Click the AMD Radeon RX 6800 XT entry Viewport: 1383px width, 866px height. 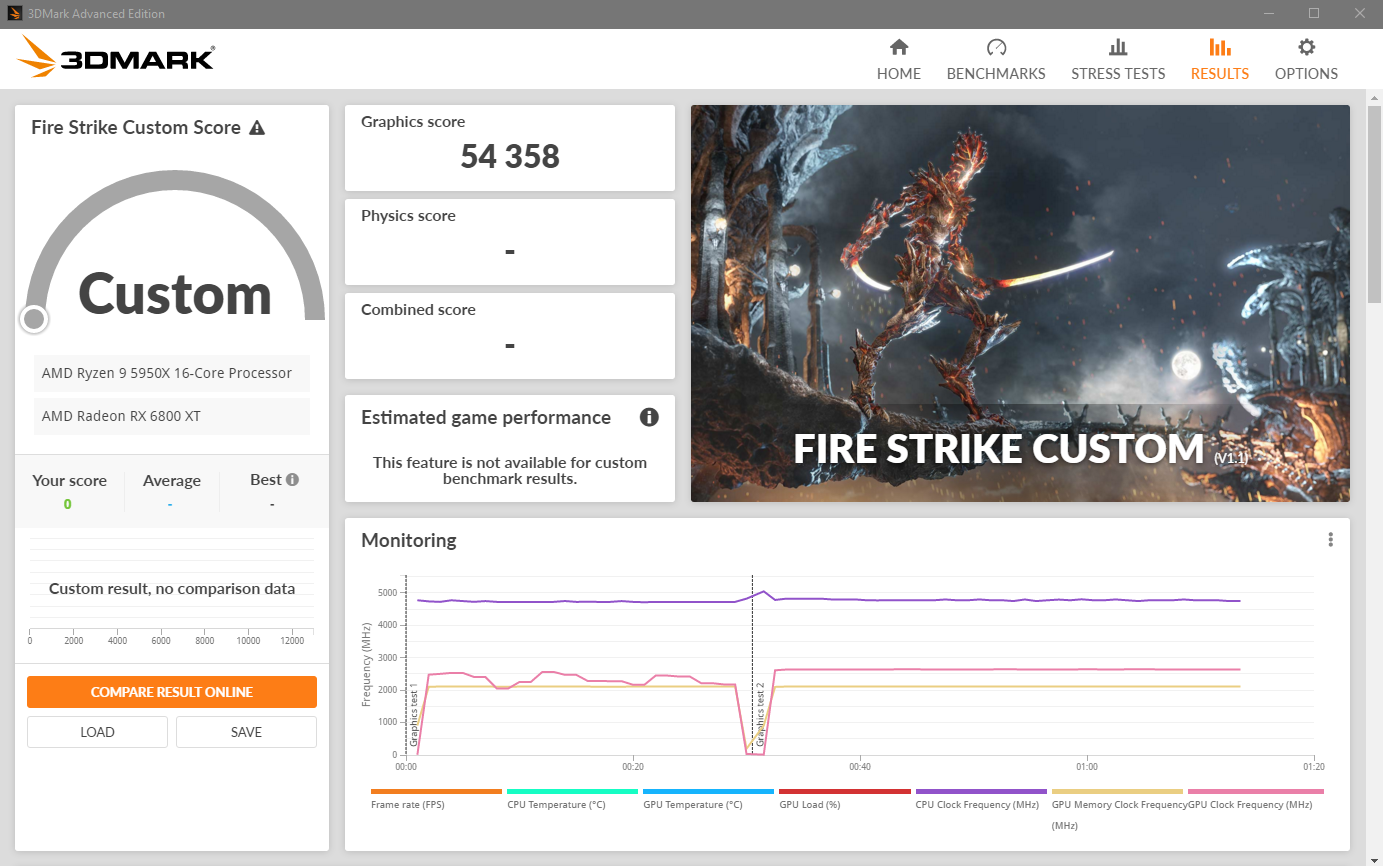pos(172,416)
